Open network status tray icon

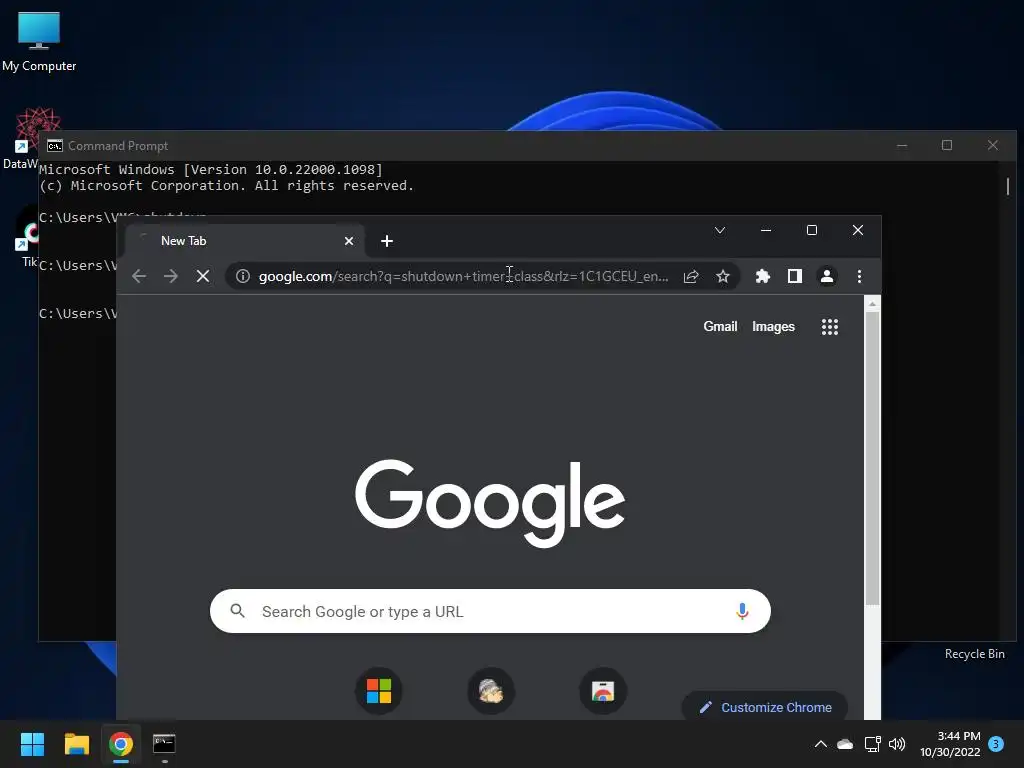point(872,744)
